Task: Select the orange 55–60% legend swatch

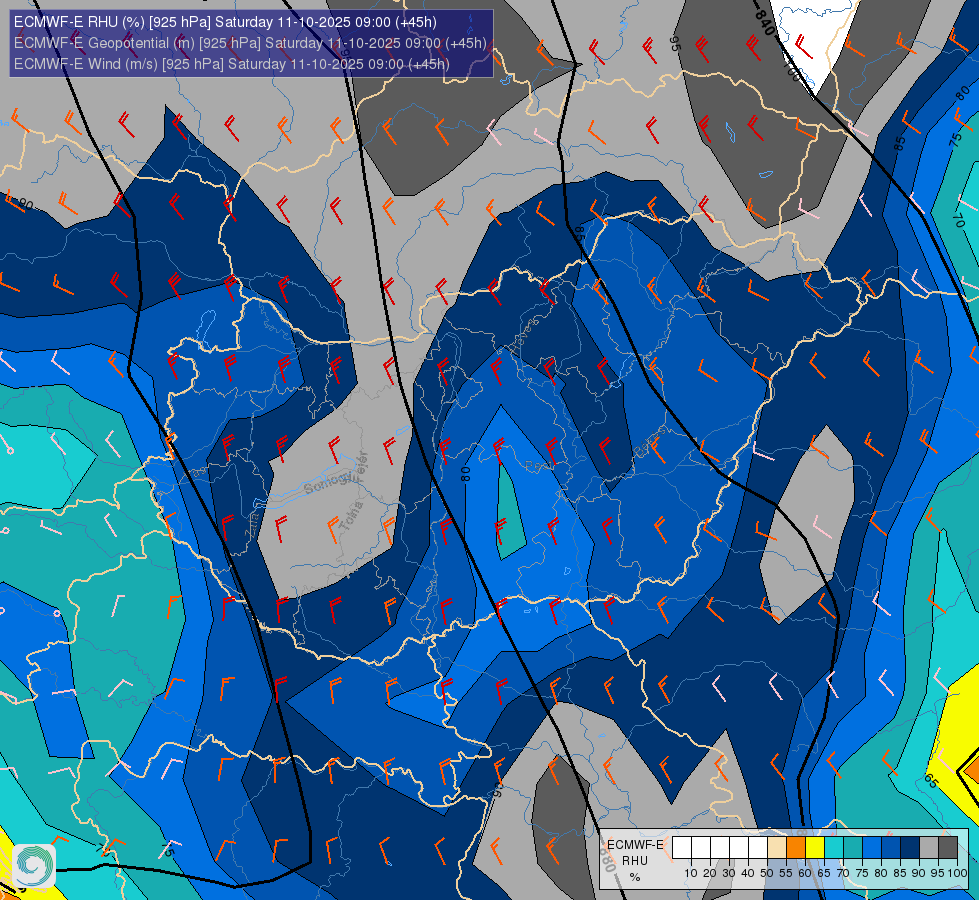Action: pos(795,847)
